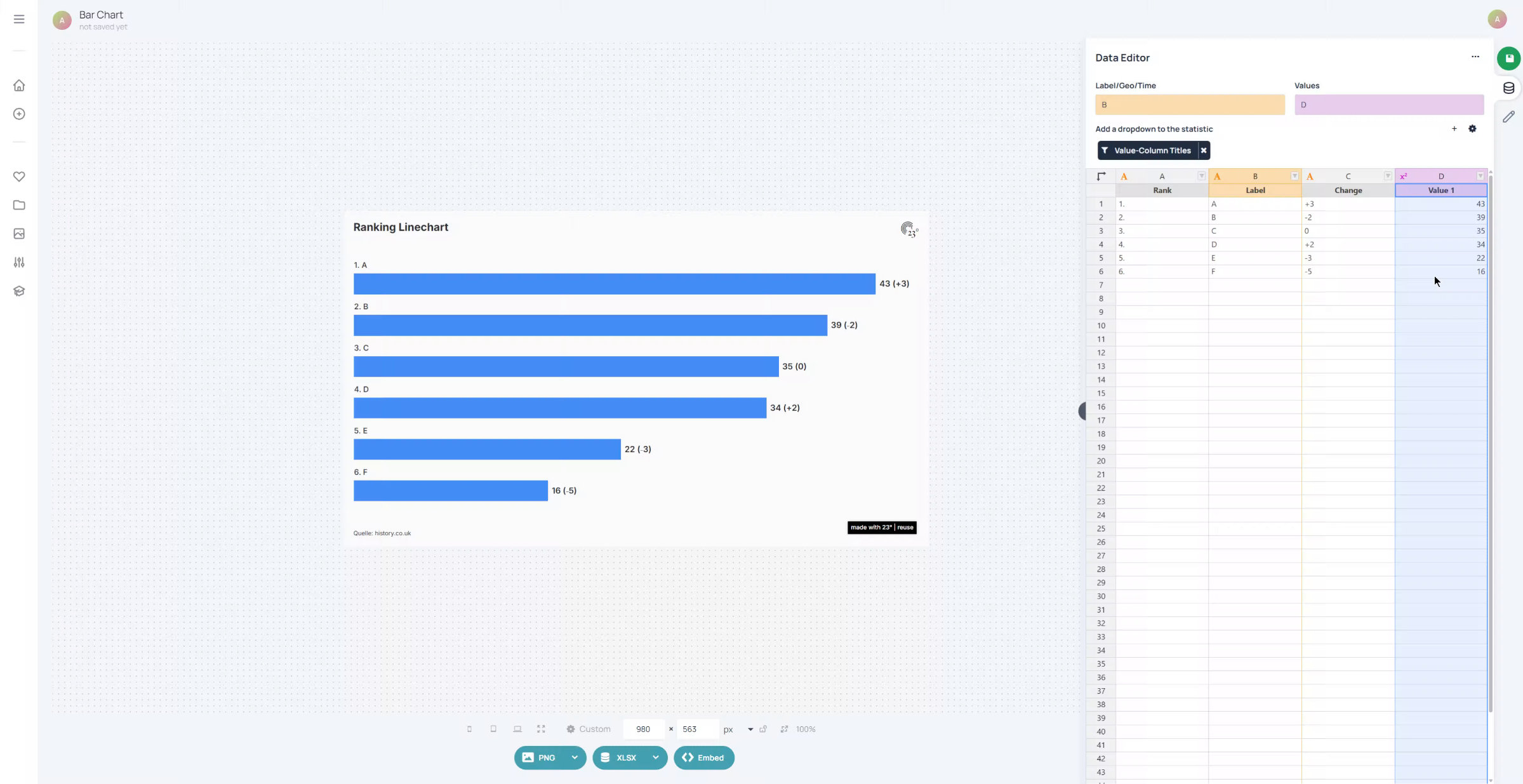1523x784 pixels.
Task: Click the Embed button
Action: pos(703,757)
